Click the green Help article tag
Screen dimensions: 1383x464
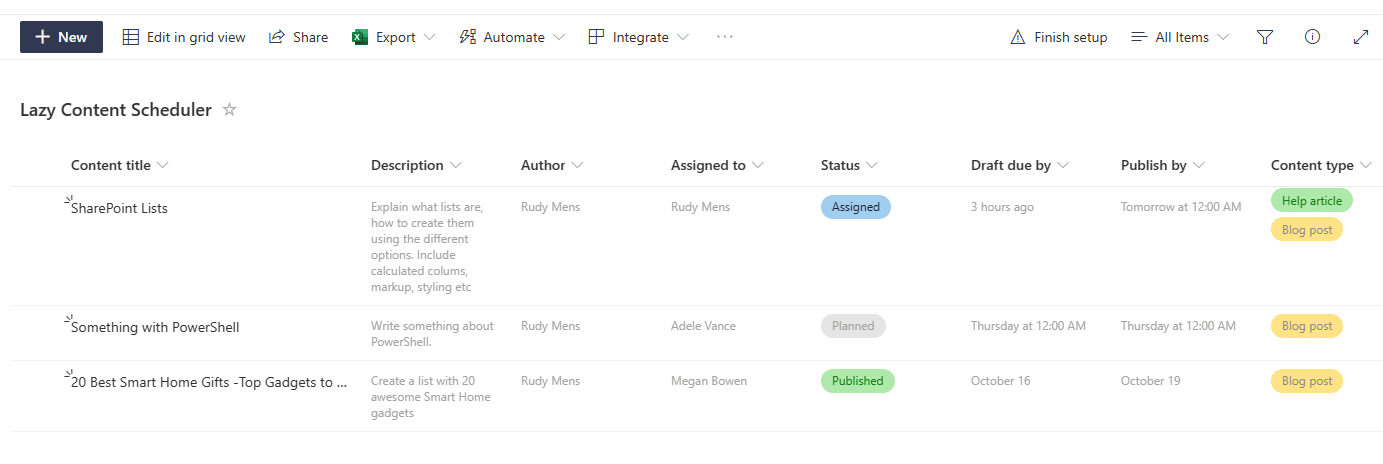(x=1311, y=200)
